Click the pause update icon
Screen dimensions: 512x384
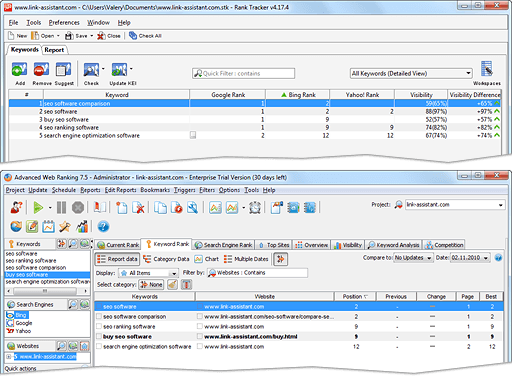(x=61, y=208)
